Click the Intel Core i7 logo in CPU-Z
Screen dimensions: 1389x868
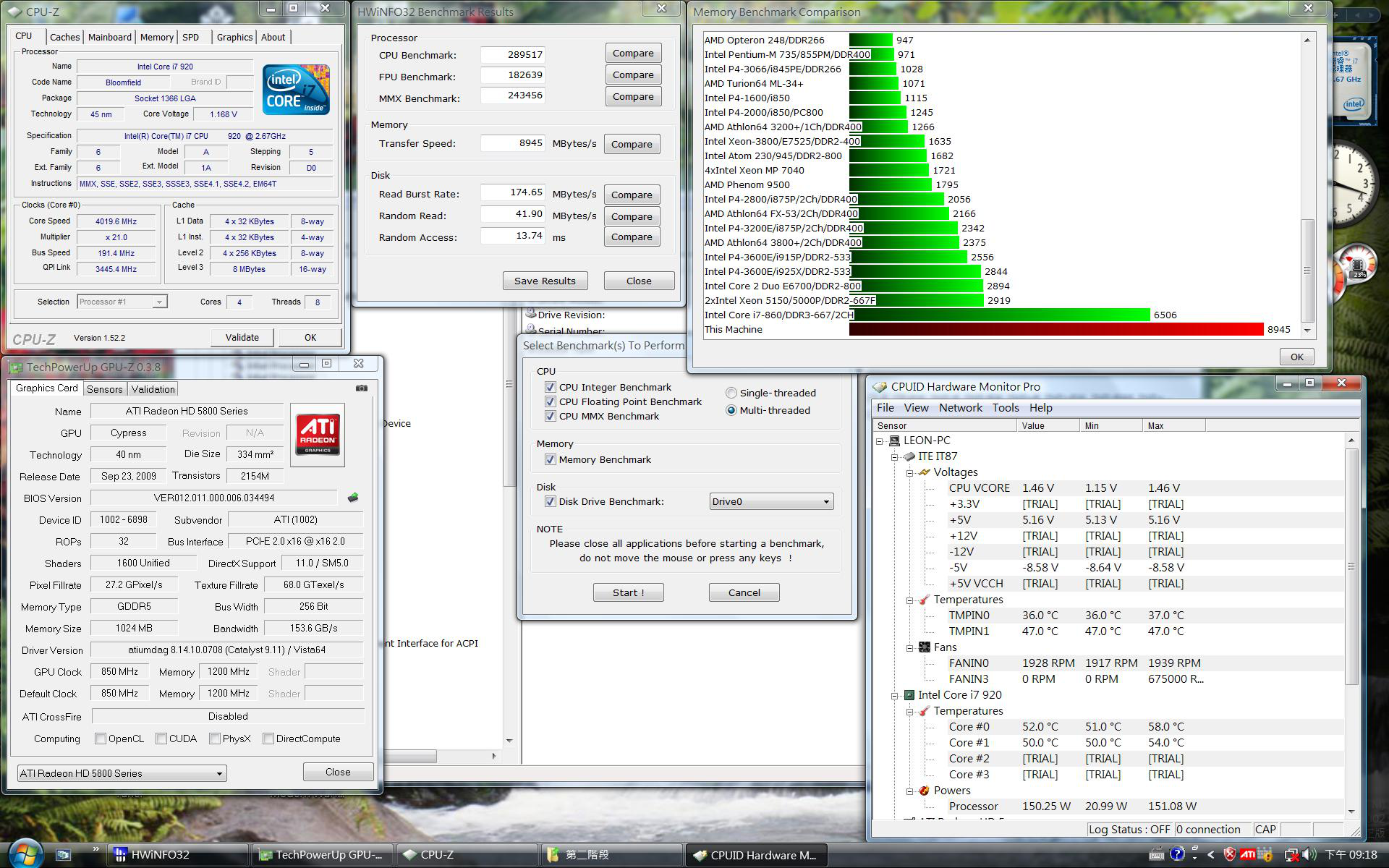click(297, 90)
